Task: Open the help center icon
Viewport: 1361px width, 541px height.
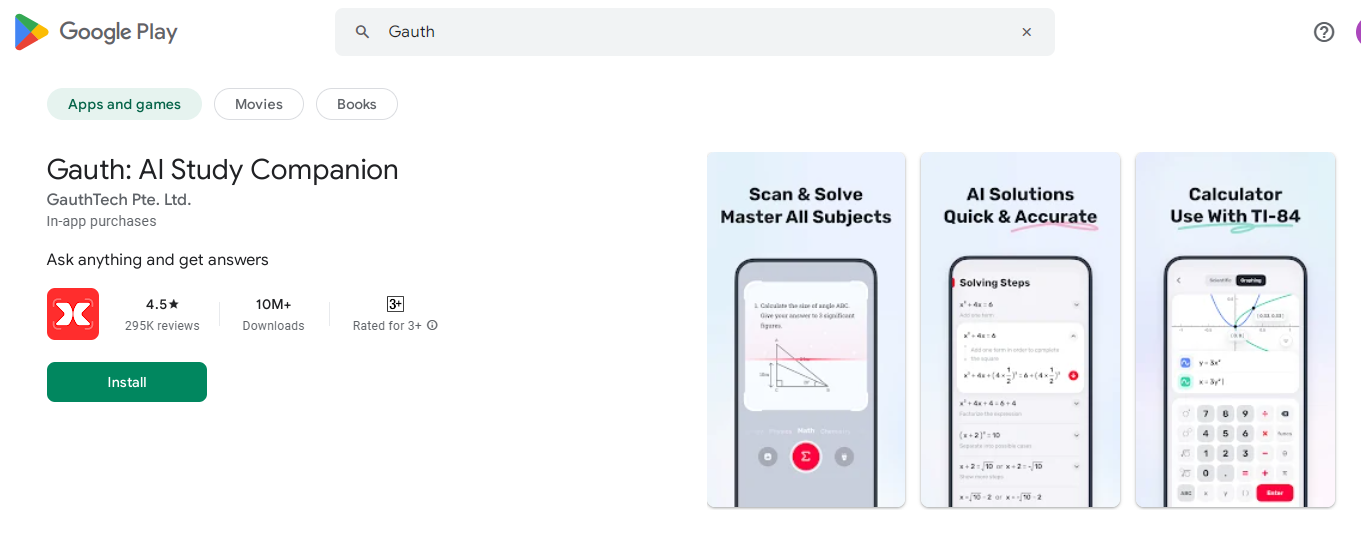Action: [1324, 32]
